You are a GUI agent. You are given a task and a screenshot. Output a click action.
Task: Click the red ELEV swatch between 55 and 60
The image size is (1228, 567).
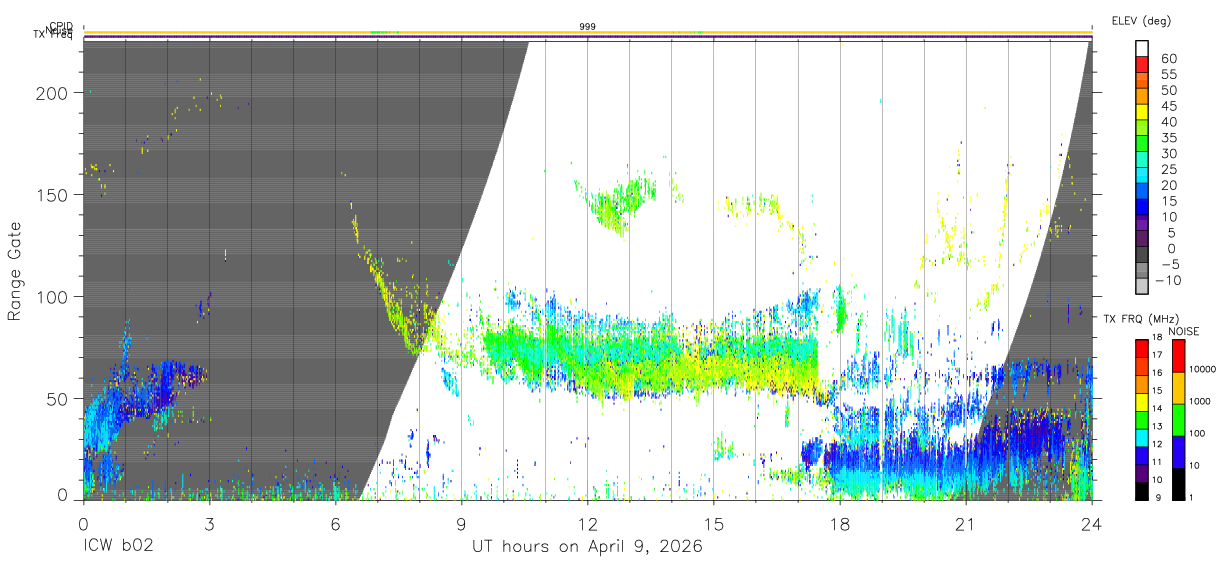[1142, 65]
